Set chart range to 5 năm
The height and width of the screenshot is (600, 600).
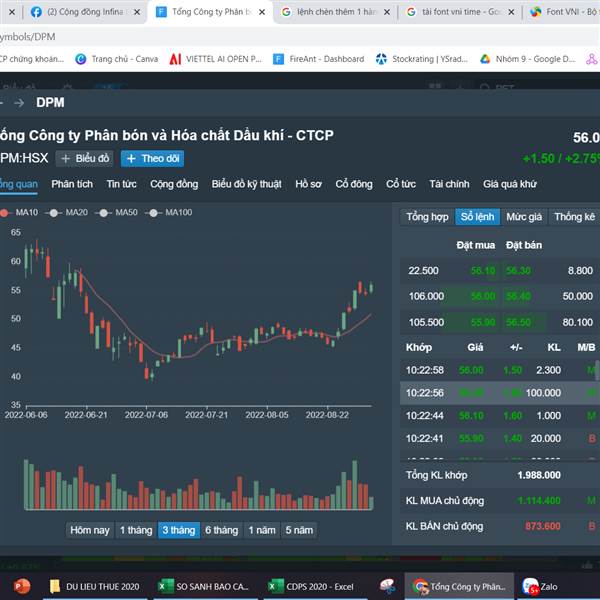(x=299, y=530)
